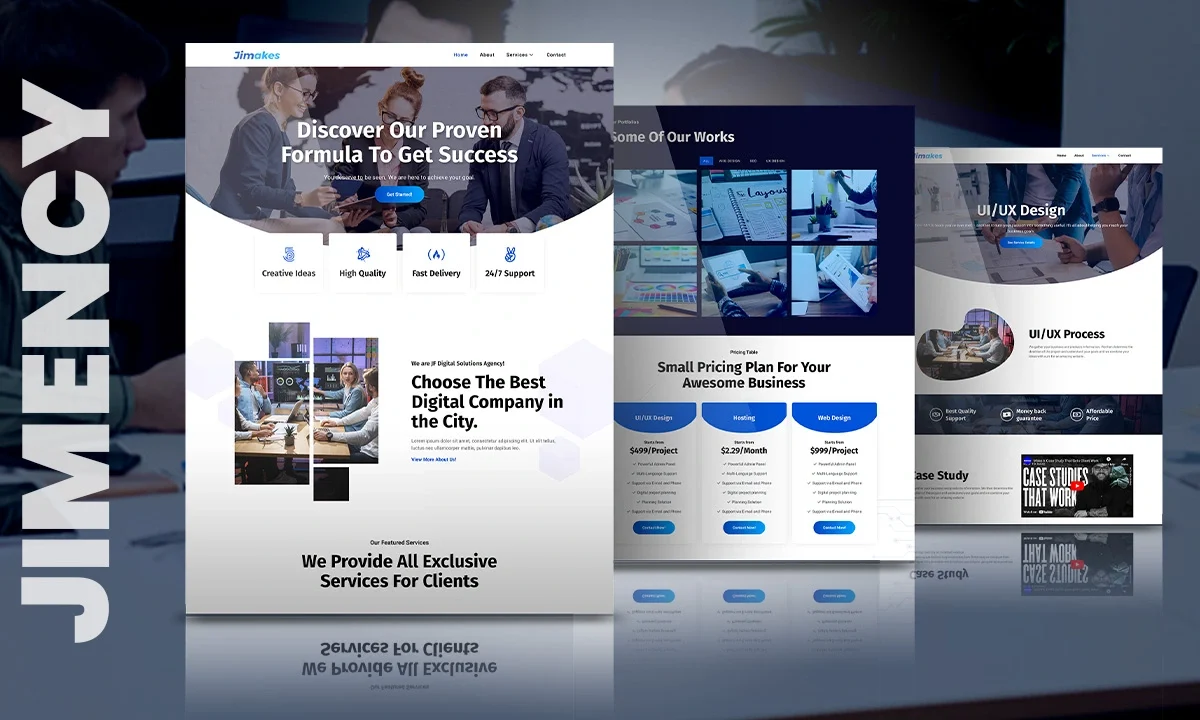
Task: Open a portfolio thumbnail in Some Of Our Works
Action: [743, 205]
